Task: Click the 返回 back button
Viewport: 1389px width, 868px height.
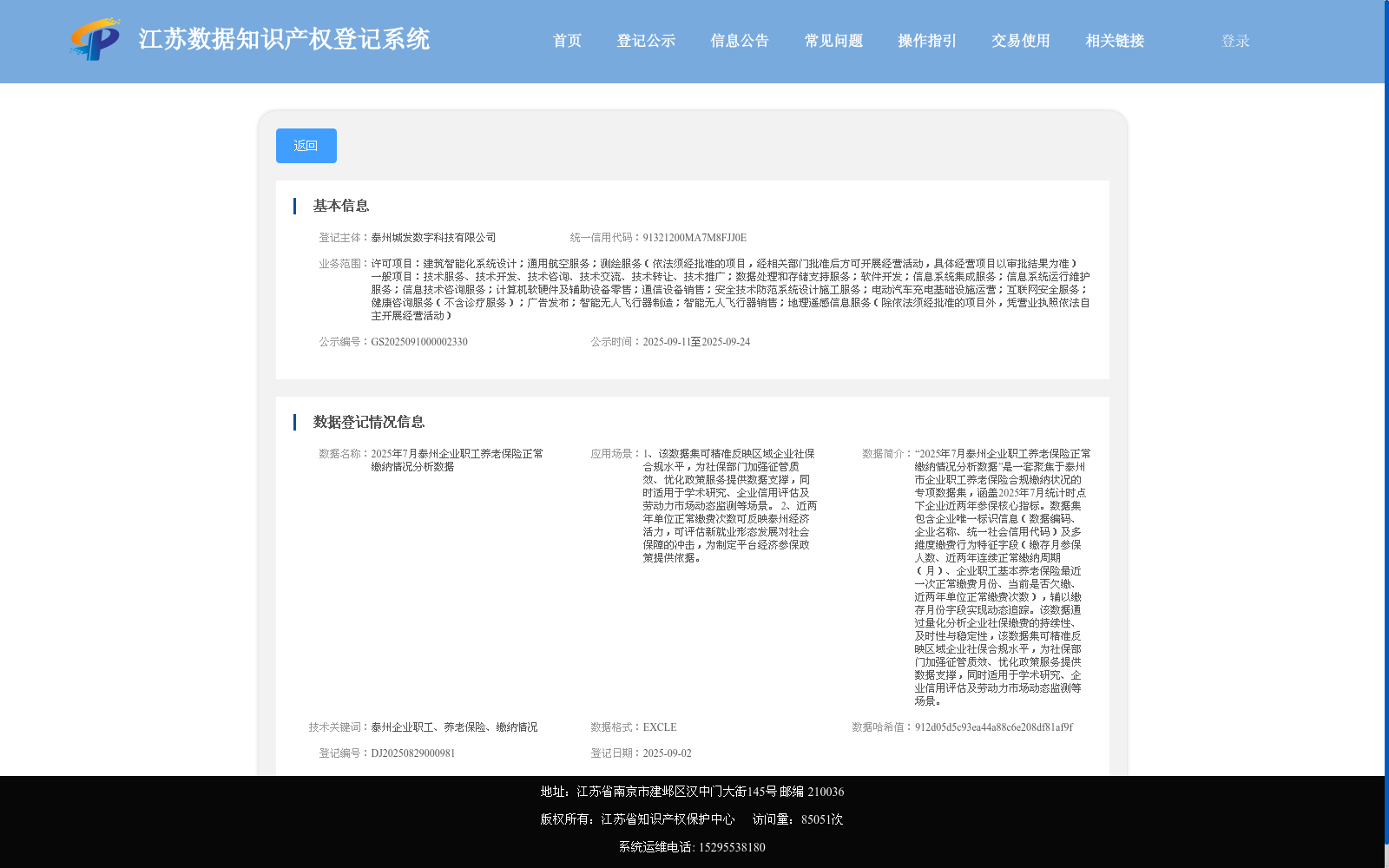Action: click(306, 146)
